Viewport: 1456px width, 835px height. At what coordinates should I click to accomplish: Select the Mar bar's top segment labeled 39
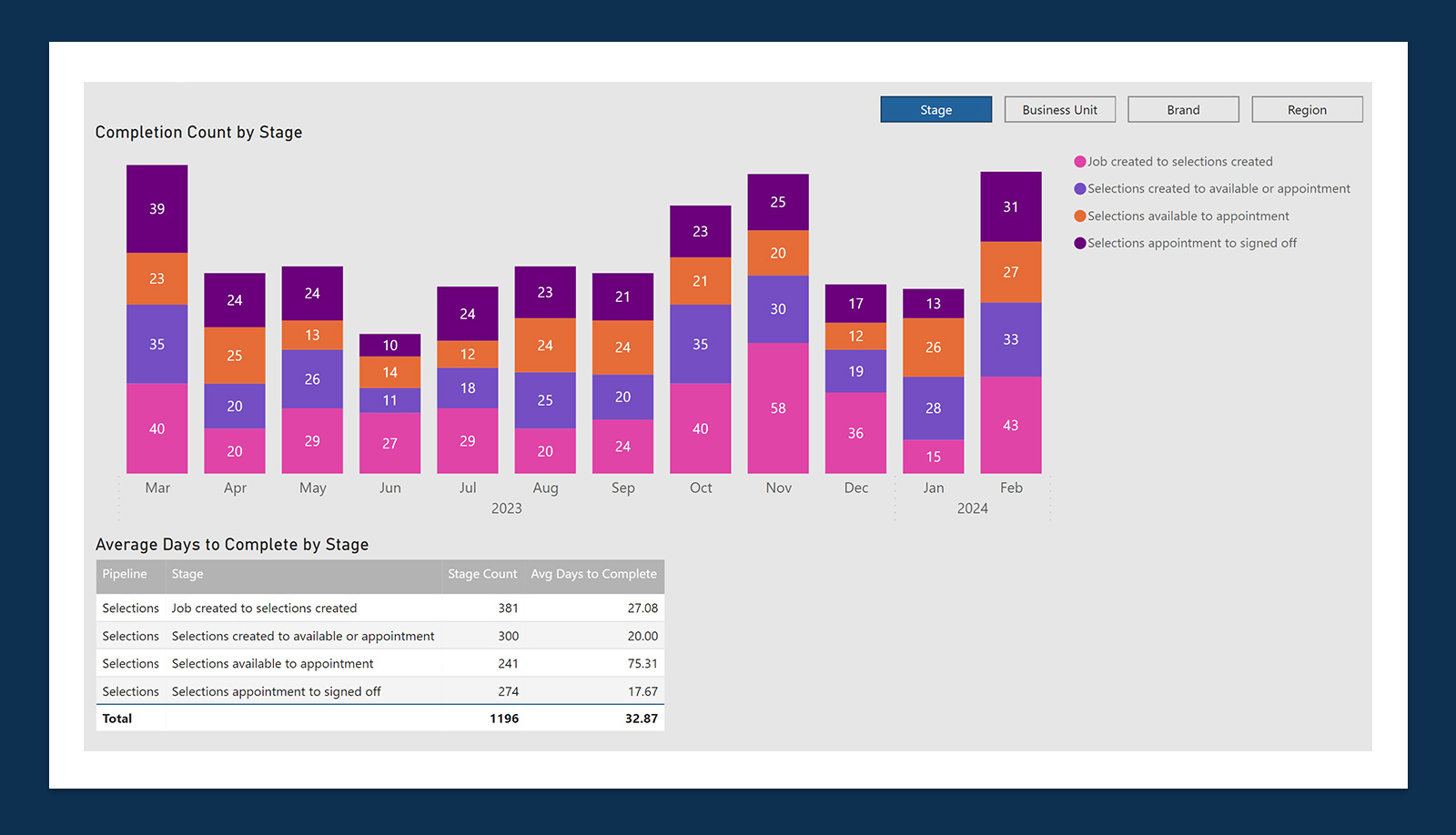(x=157, y=208)
